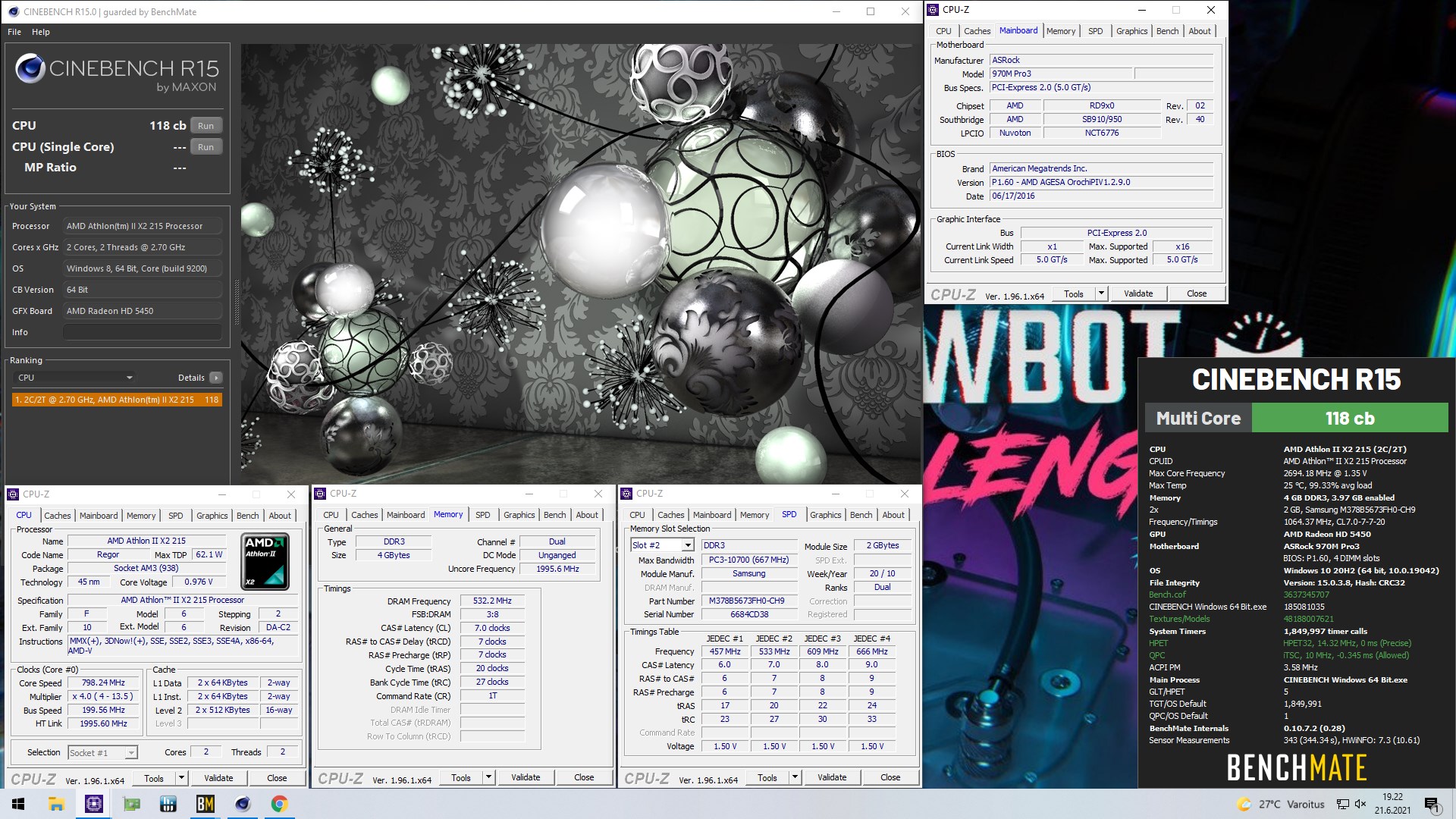Open the Cinebench taskbar icon
1456x819 pixels.
click(x=243, y=804)
